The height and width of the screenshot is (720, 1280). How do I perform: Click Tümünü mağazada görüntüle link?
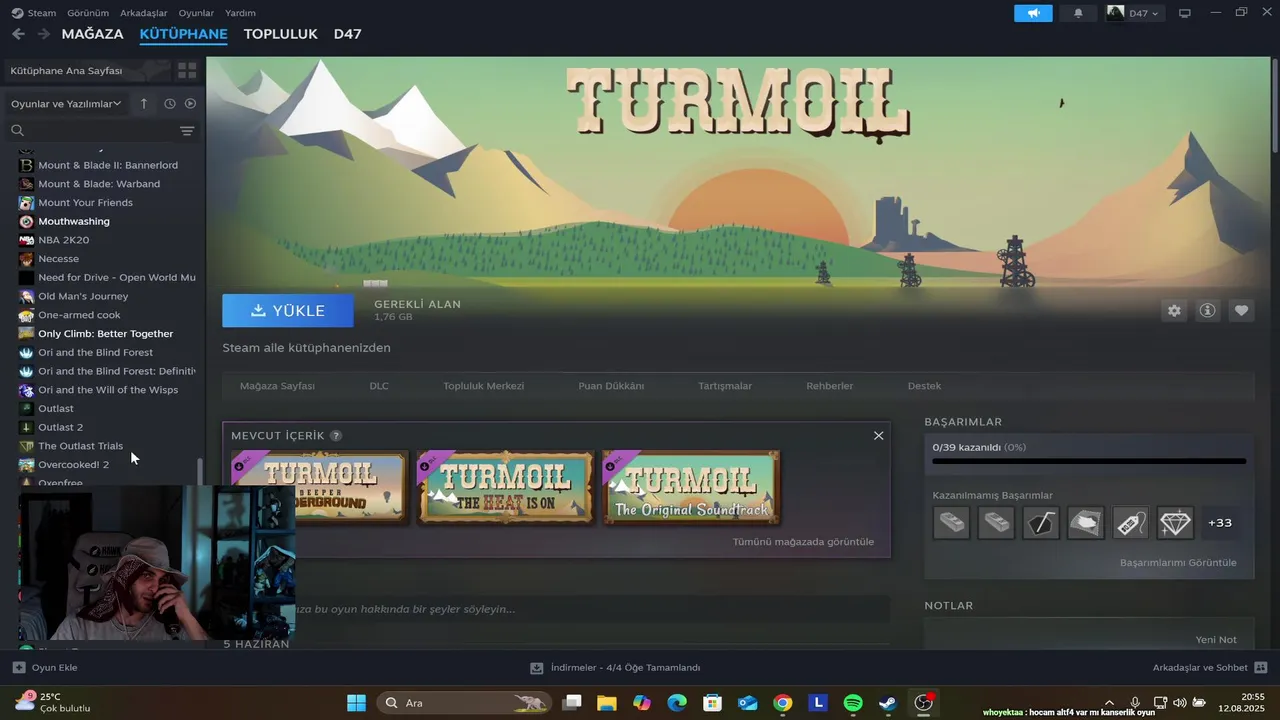coord(803,542)
